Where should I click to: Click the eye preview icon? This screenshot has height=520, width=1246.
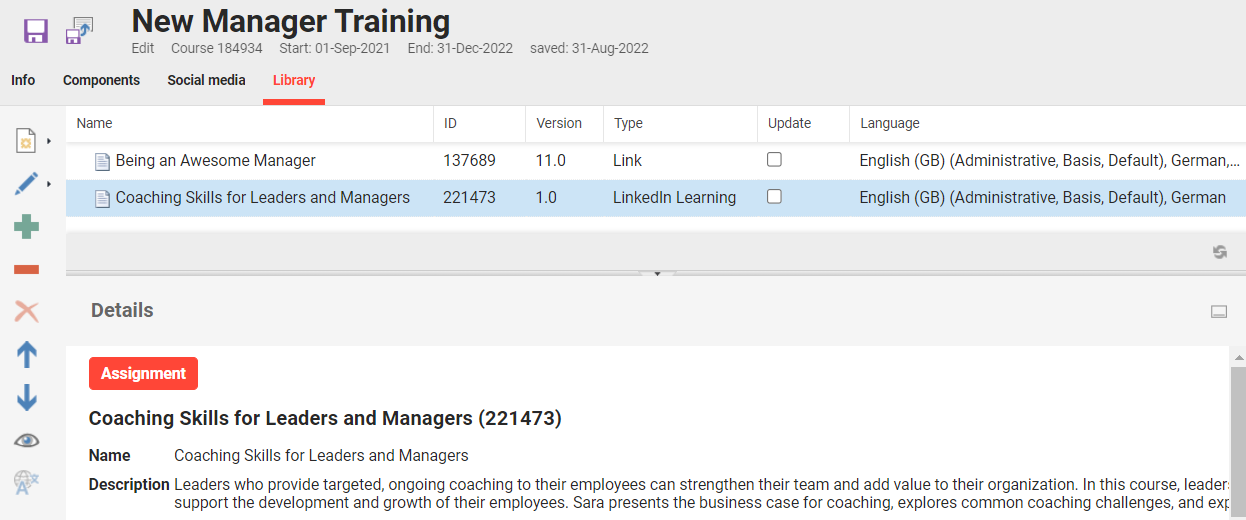pyautogui.click(x=27, y=441)
